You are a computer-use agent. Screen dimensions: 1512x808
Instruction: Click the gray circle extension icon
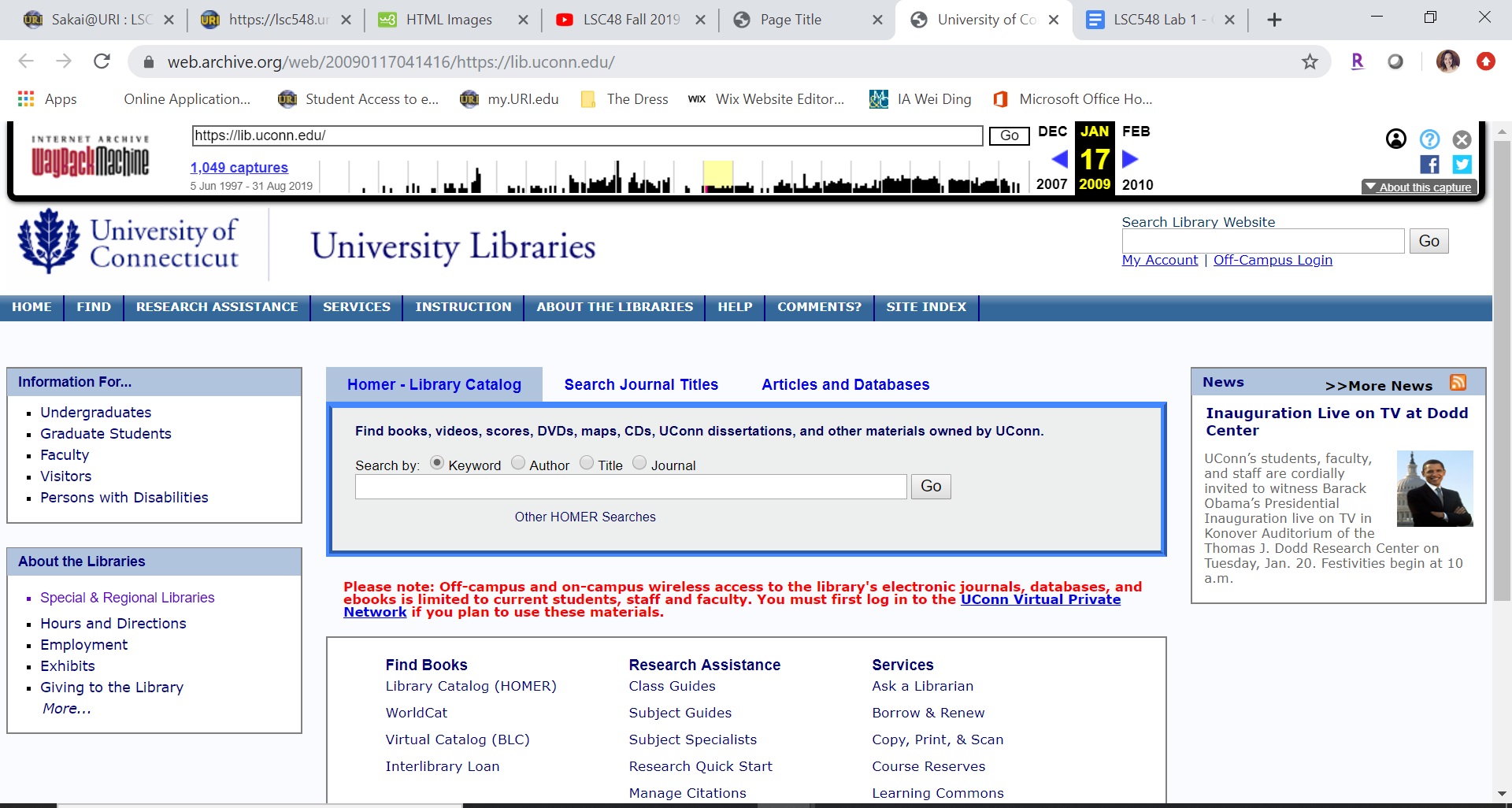[x=1395, y=61]
